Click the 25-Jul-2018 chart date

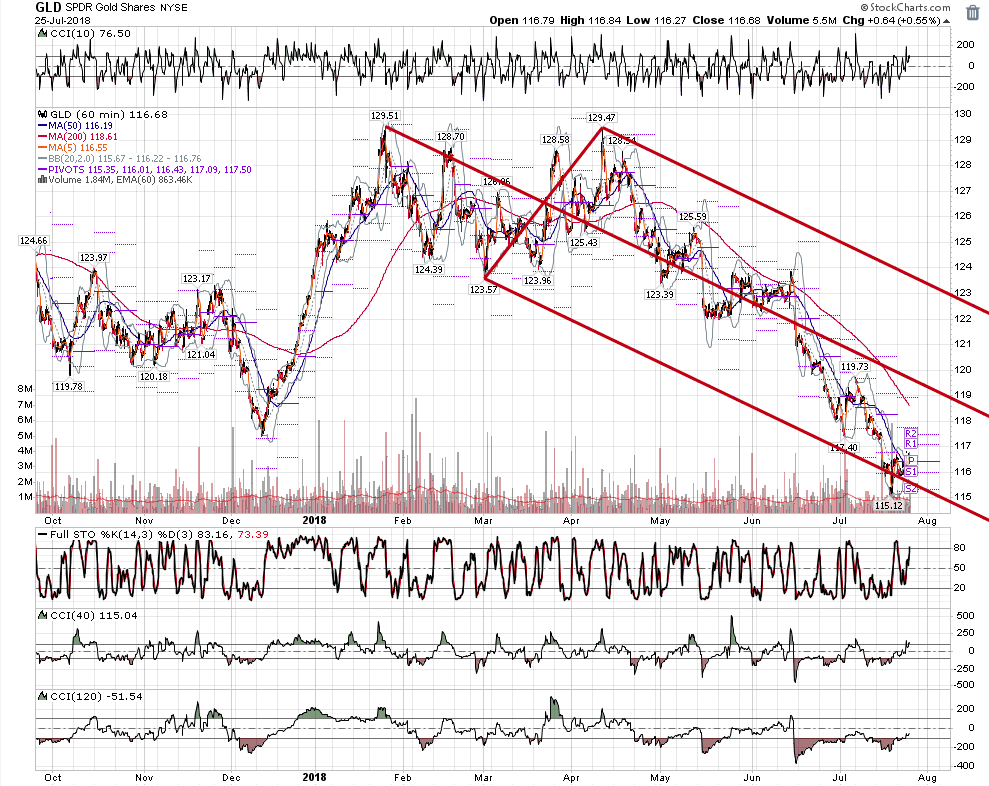[62, 20]
